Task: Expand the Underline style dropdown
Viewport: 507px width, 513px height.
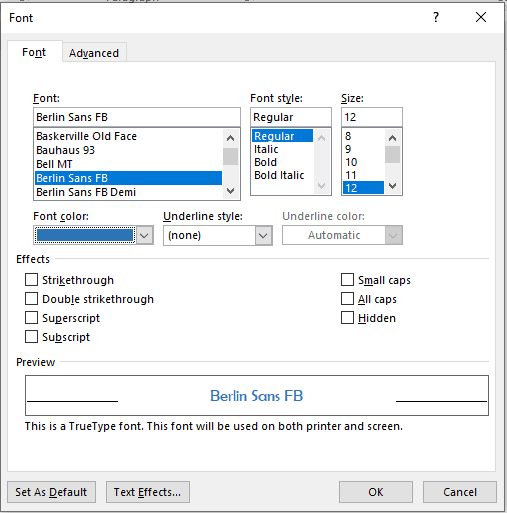Action: pyautogui.click(x=263, y=235)
